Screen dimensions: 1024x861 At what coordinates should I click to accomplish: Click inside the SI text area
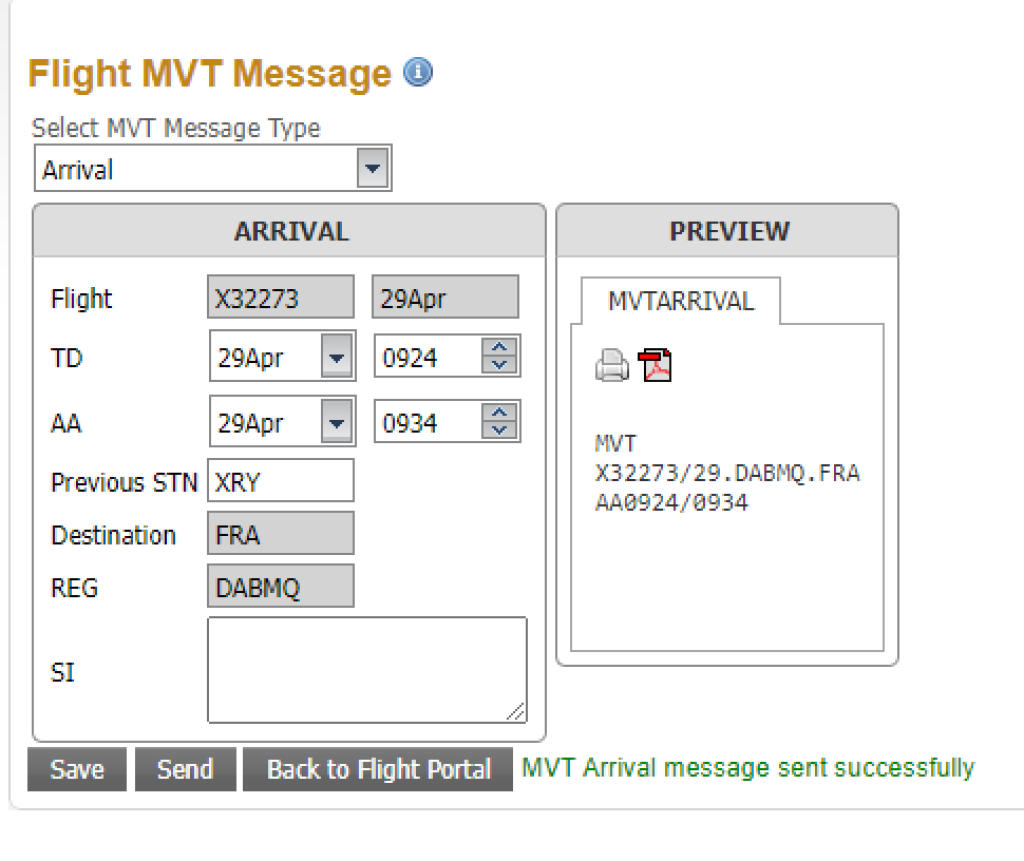coord(366,669)
